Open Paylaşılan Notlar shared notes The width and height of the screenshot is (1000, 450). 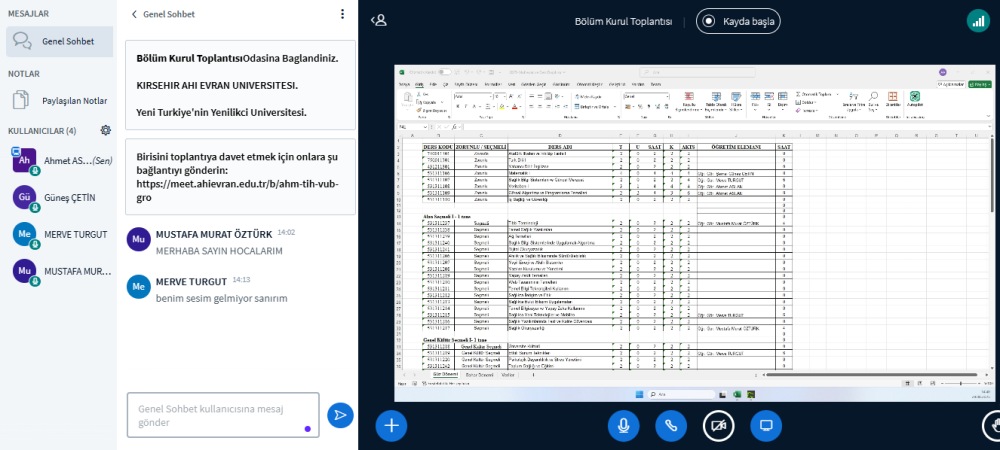(x=74, y=100)
